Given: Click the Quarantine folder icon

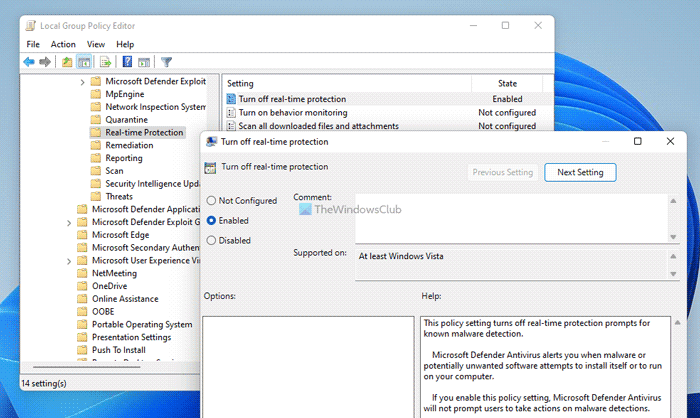Looking at the screenshot, I should [96, 120].
